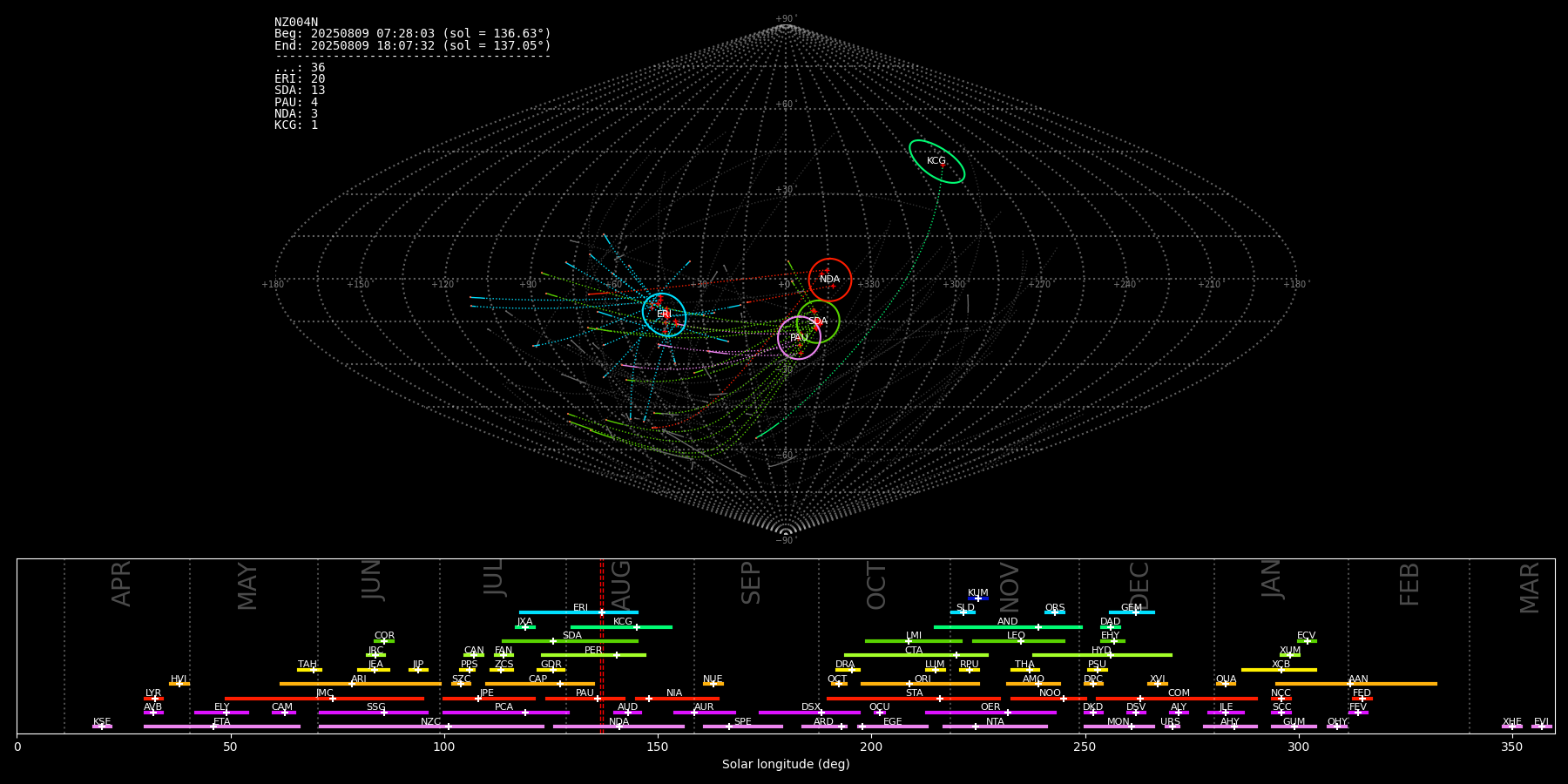
Task: Click the CTA shower bar in timeline
Action: coord(916,655)
